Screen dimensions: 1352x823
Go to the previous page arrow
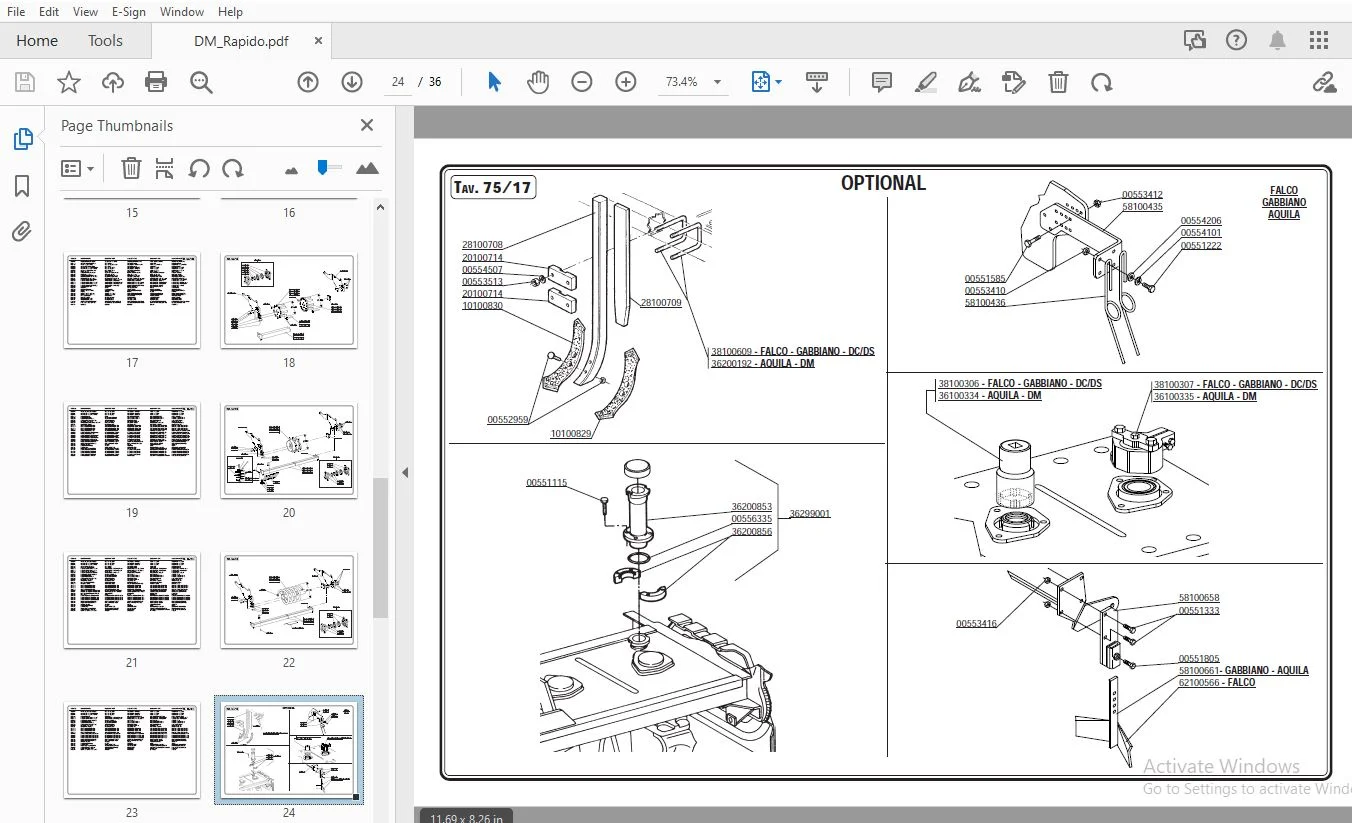308,82
